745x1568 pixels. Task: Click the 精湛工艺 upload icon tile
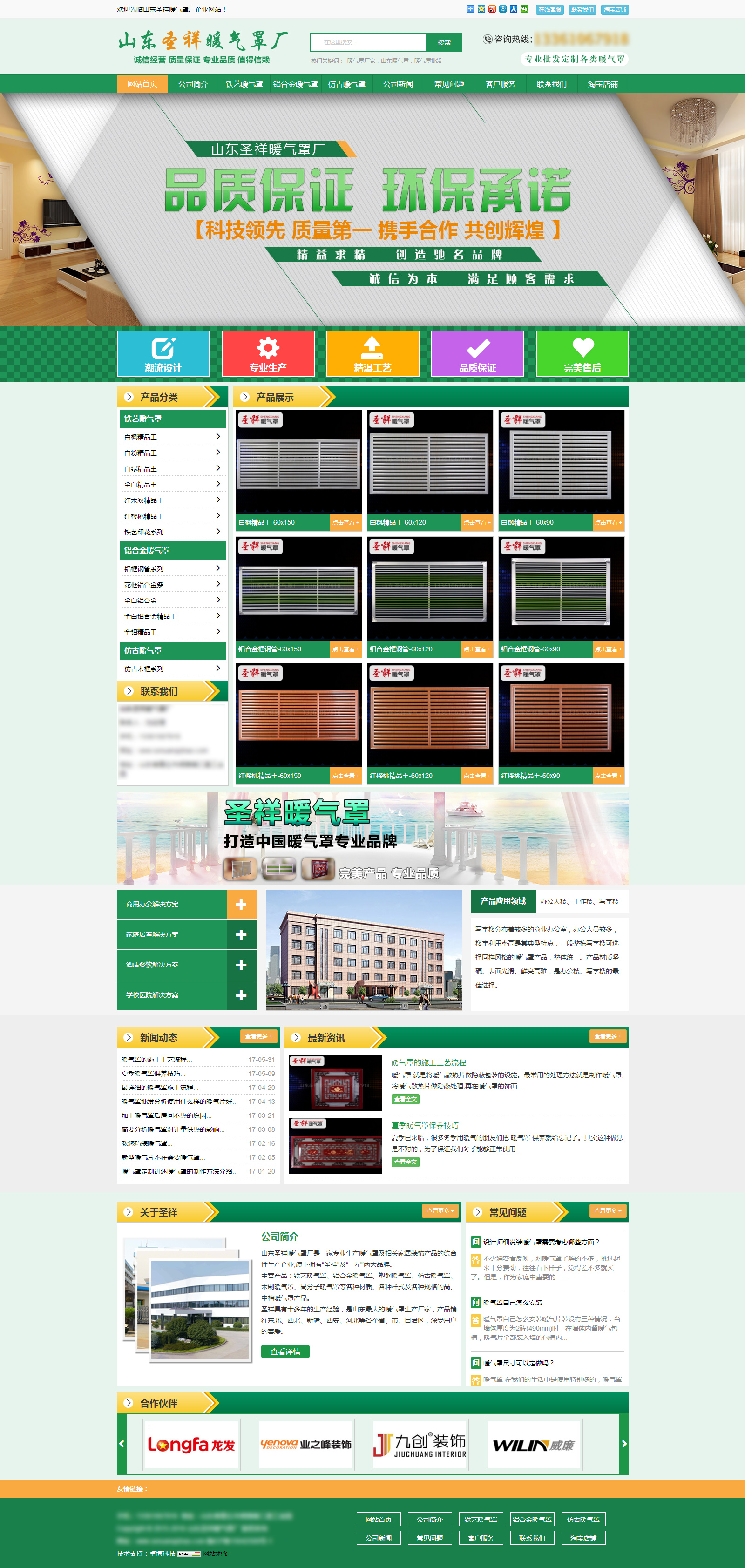(372, 354)
